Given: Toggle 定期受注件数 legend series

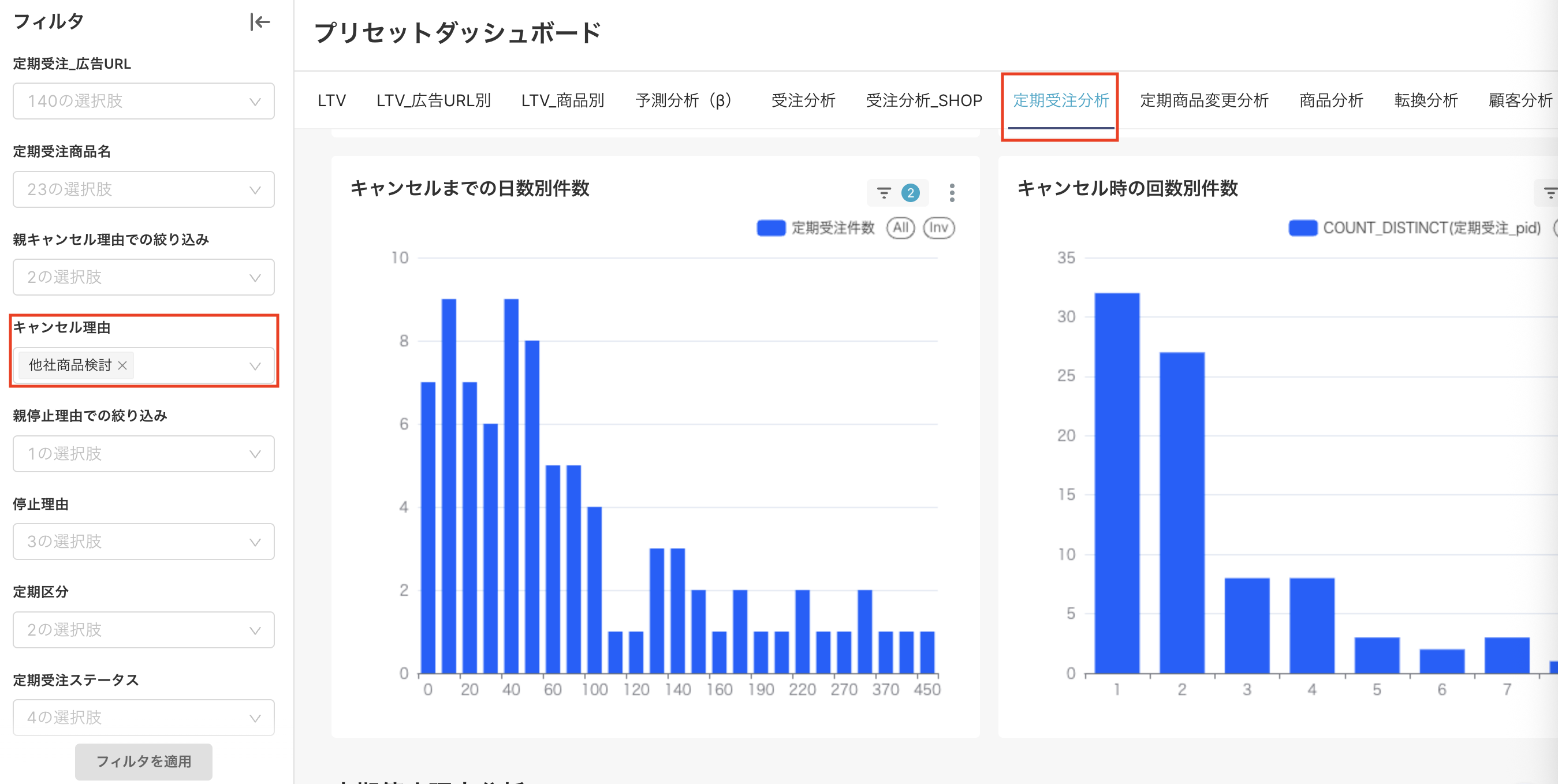Looking at the screenshot, I should (x=816, y=228).
